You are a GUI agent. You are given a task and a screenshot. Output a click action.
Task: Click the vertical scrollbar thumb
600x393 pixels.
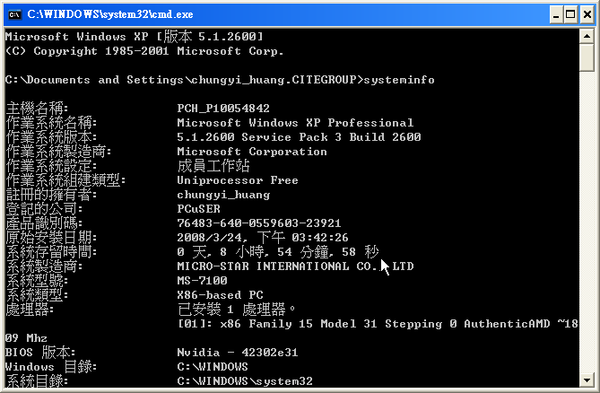pyautogui.click(x=587, y=57)
